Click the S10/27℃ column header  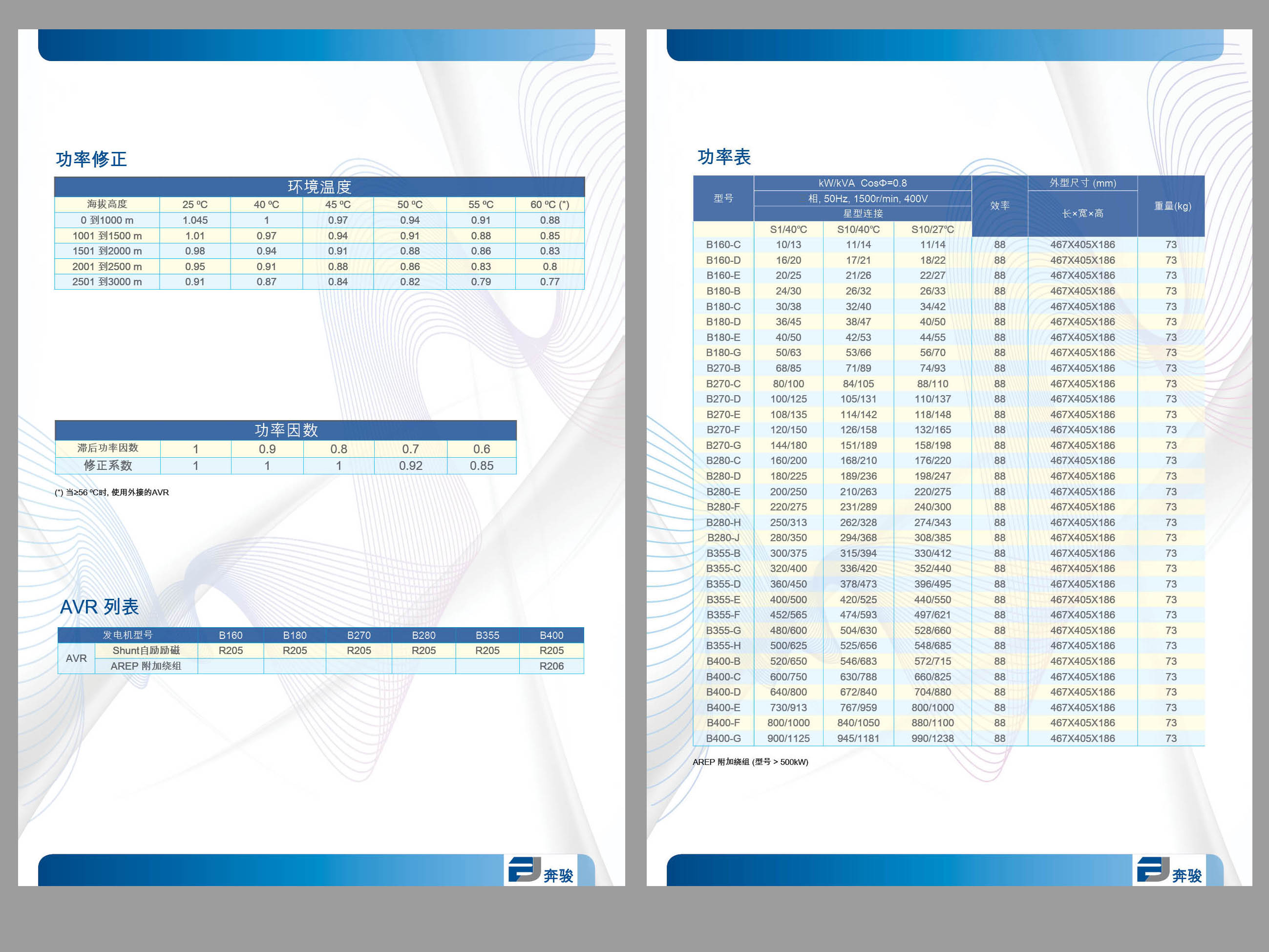(932, 230)
